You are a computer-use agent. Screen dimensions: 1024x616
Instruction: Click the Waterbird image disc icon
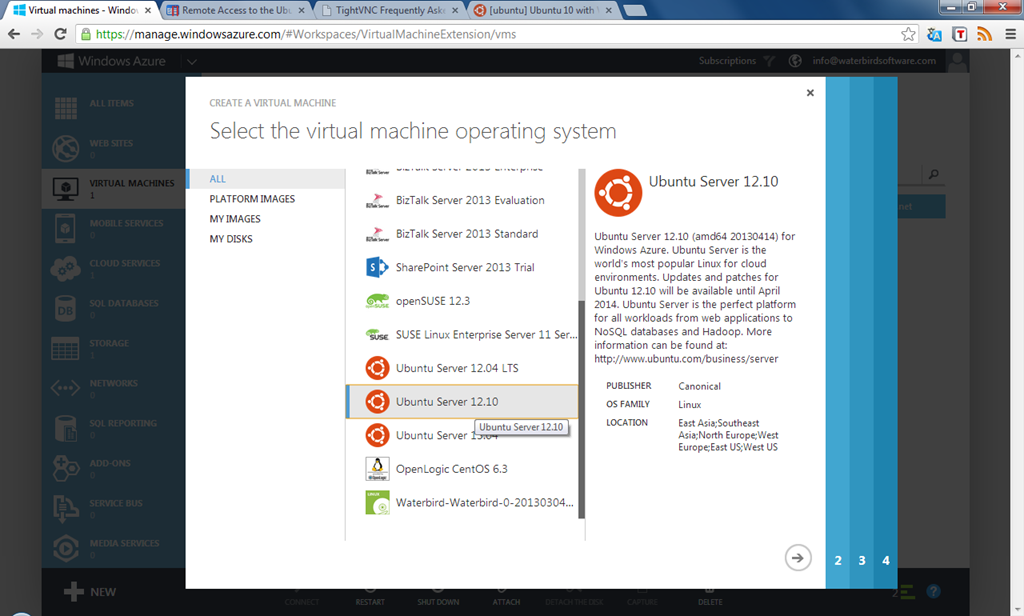coord(377,502)
